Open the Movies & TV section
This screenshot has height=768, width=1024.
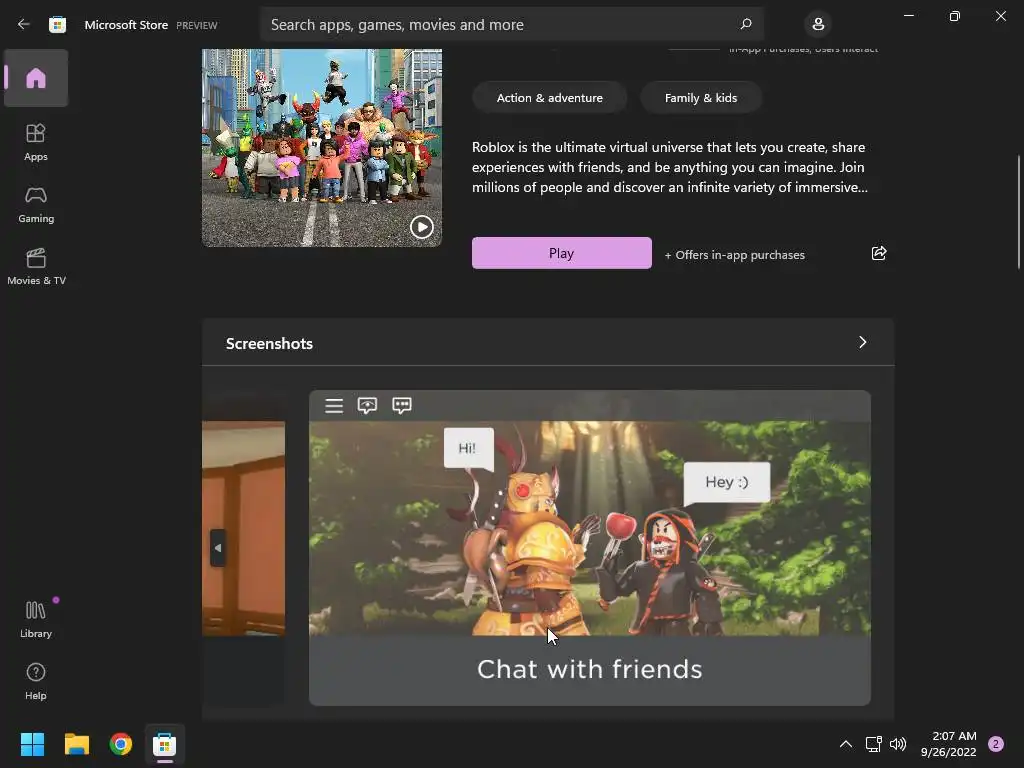[x=36, y=266]
